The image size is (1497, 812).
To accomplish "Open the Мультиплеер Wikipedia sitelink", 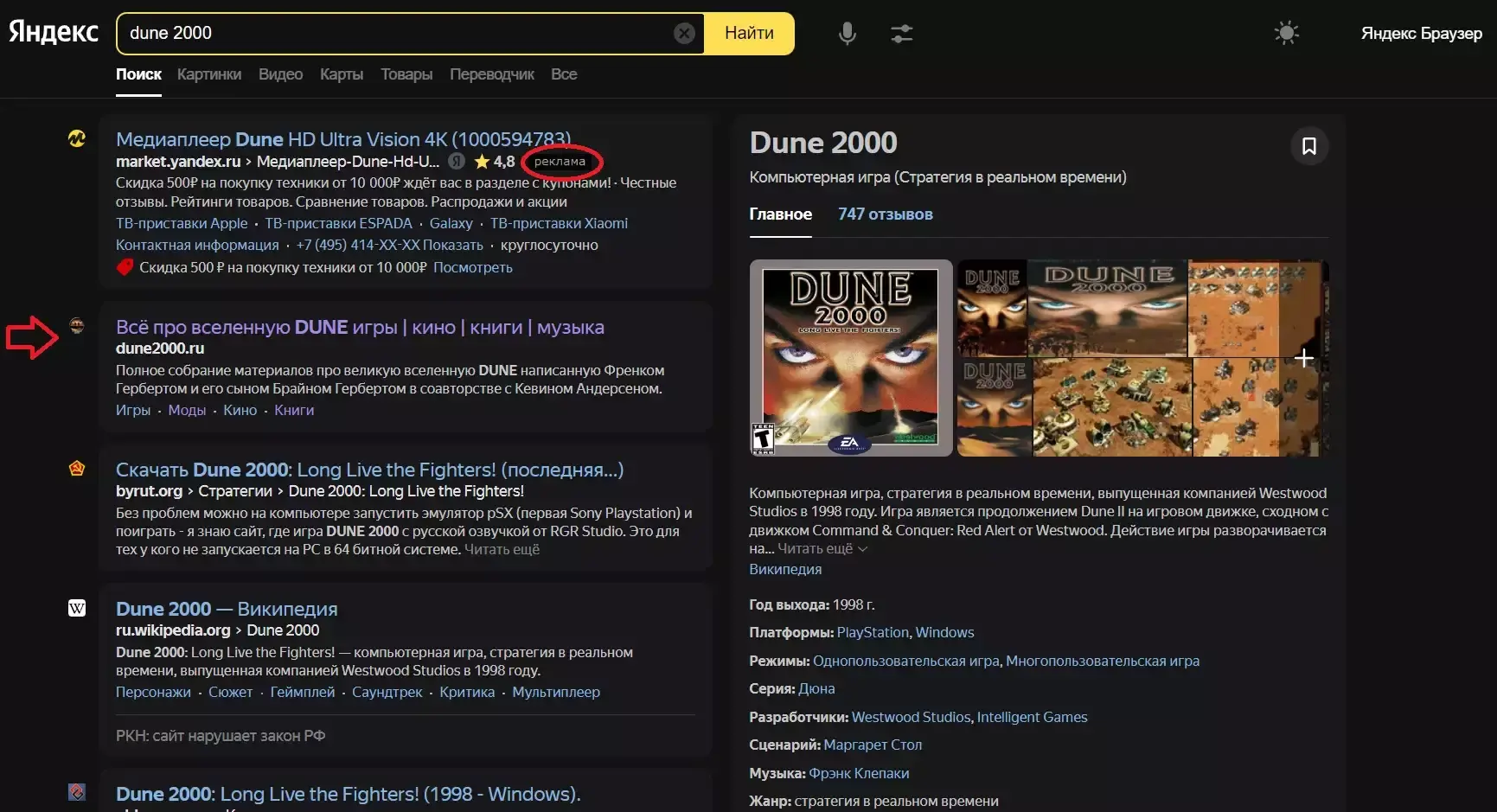I will click(x=556, y=692).
